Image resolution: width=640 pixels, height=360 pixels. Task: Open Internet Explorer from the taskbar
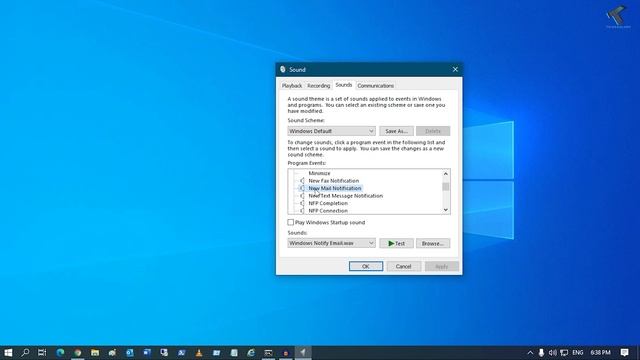pyautogui.click(x=251, y=353)
